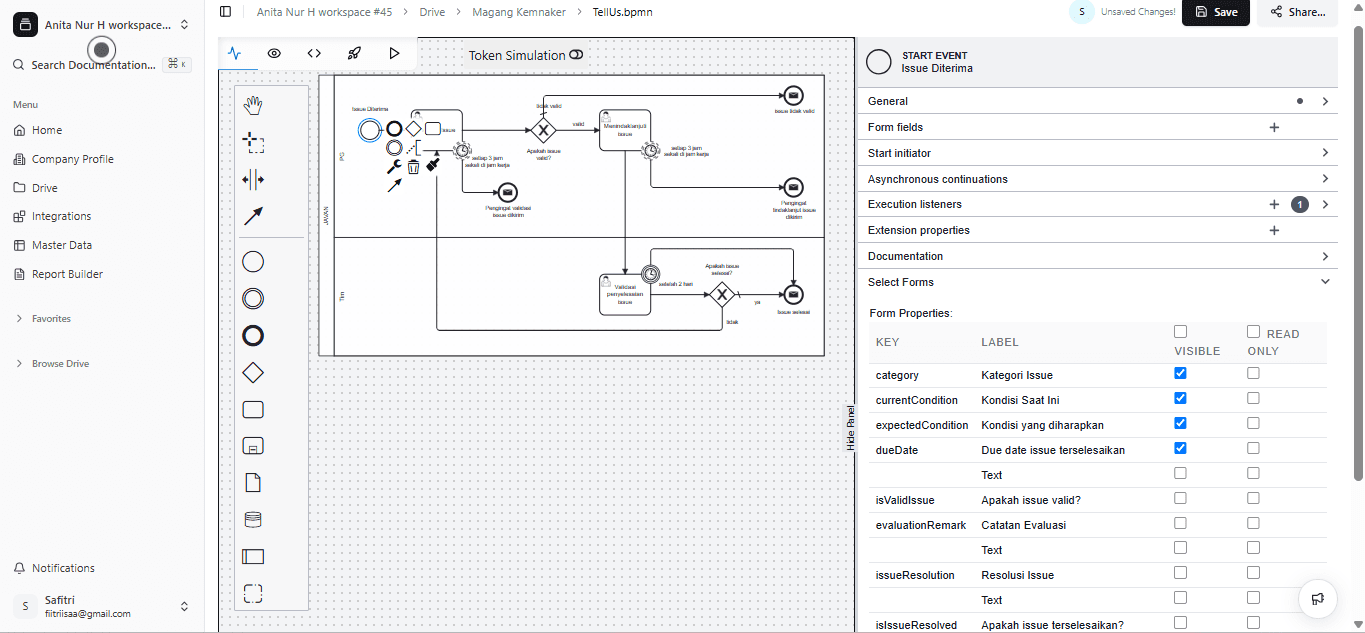Open the code view icon
1365x633 pixels.
tap(314, 53)
